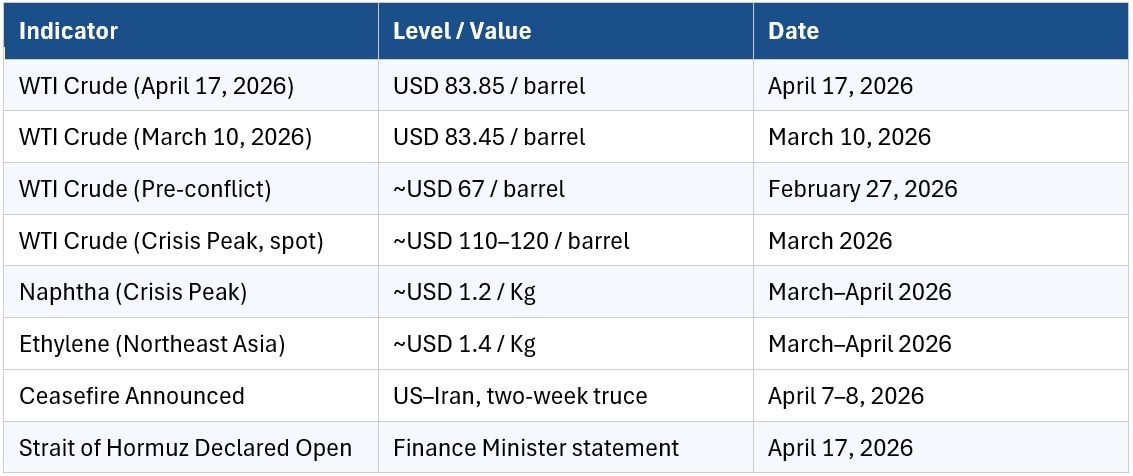
Task: Select the WTI Crude (April 17, 2026) cell
Action: click(x=156, y=86)
